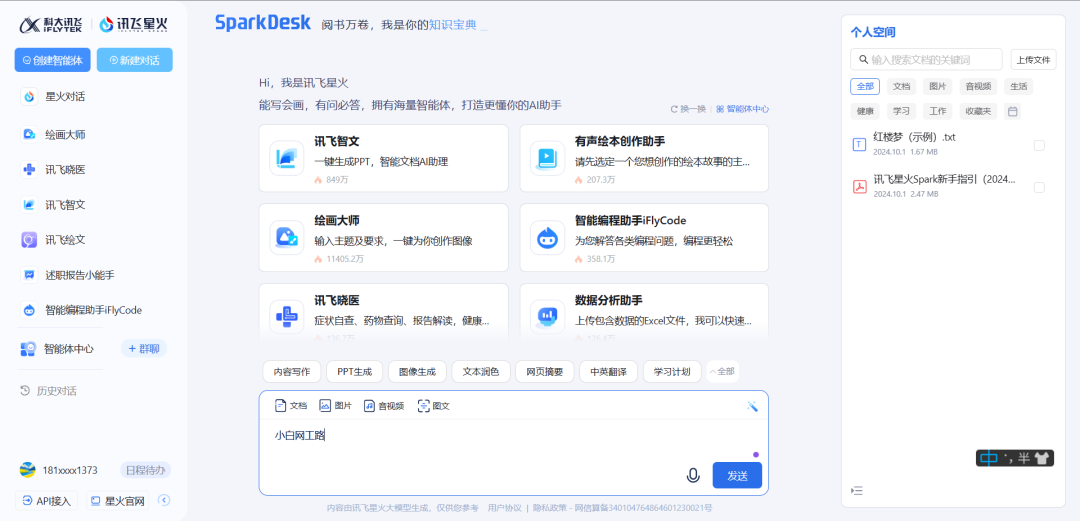Image resolution: width=1080 pixels, height=521 pixels.
Task: Collapse the shortcut chips with 全部 toggle
Action: (x=722, y=371)
